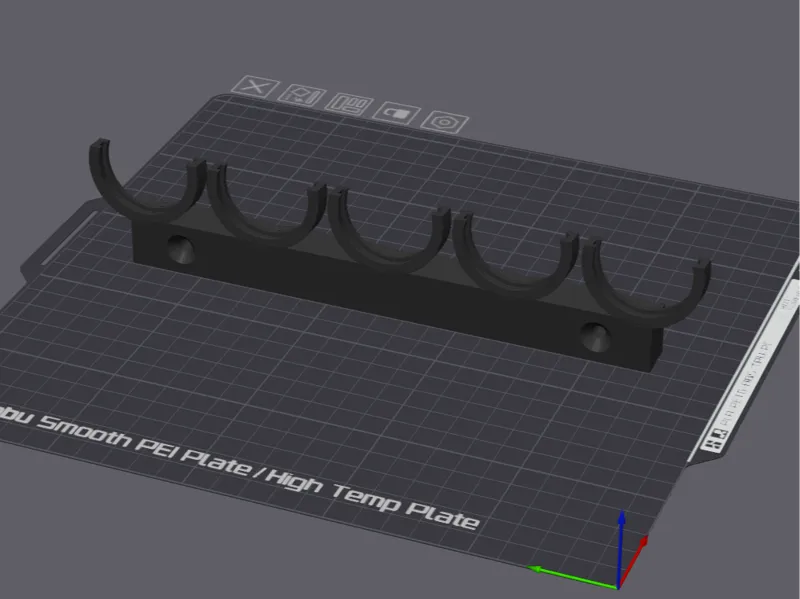800x599 pixels.
Task: Click the arrange objects plate icon
Action: 349,104
